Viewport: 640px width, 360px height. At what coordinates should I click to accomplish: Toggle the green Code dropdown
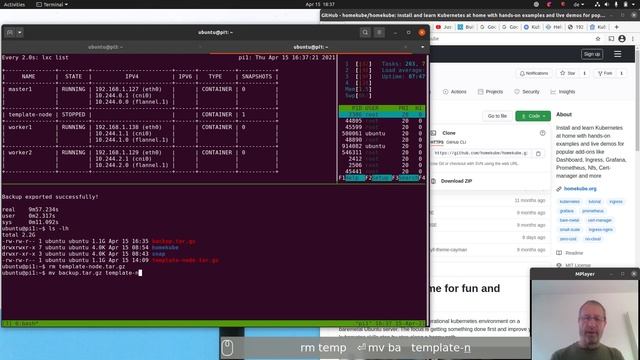click(533, 116)
